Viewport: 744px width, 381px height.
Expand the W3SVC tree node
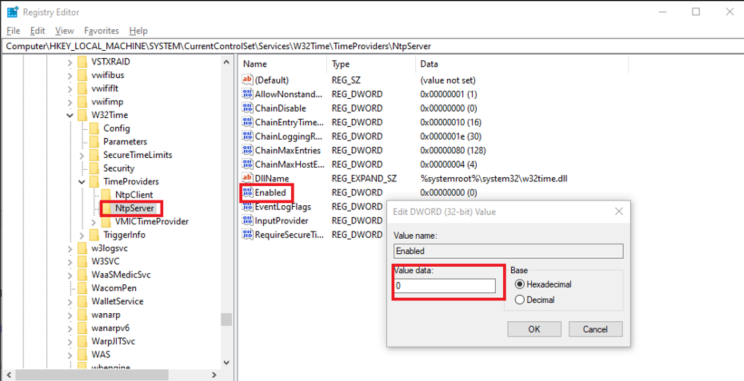70,261
